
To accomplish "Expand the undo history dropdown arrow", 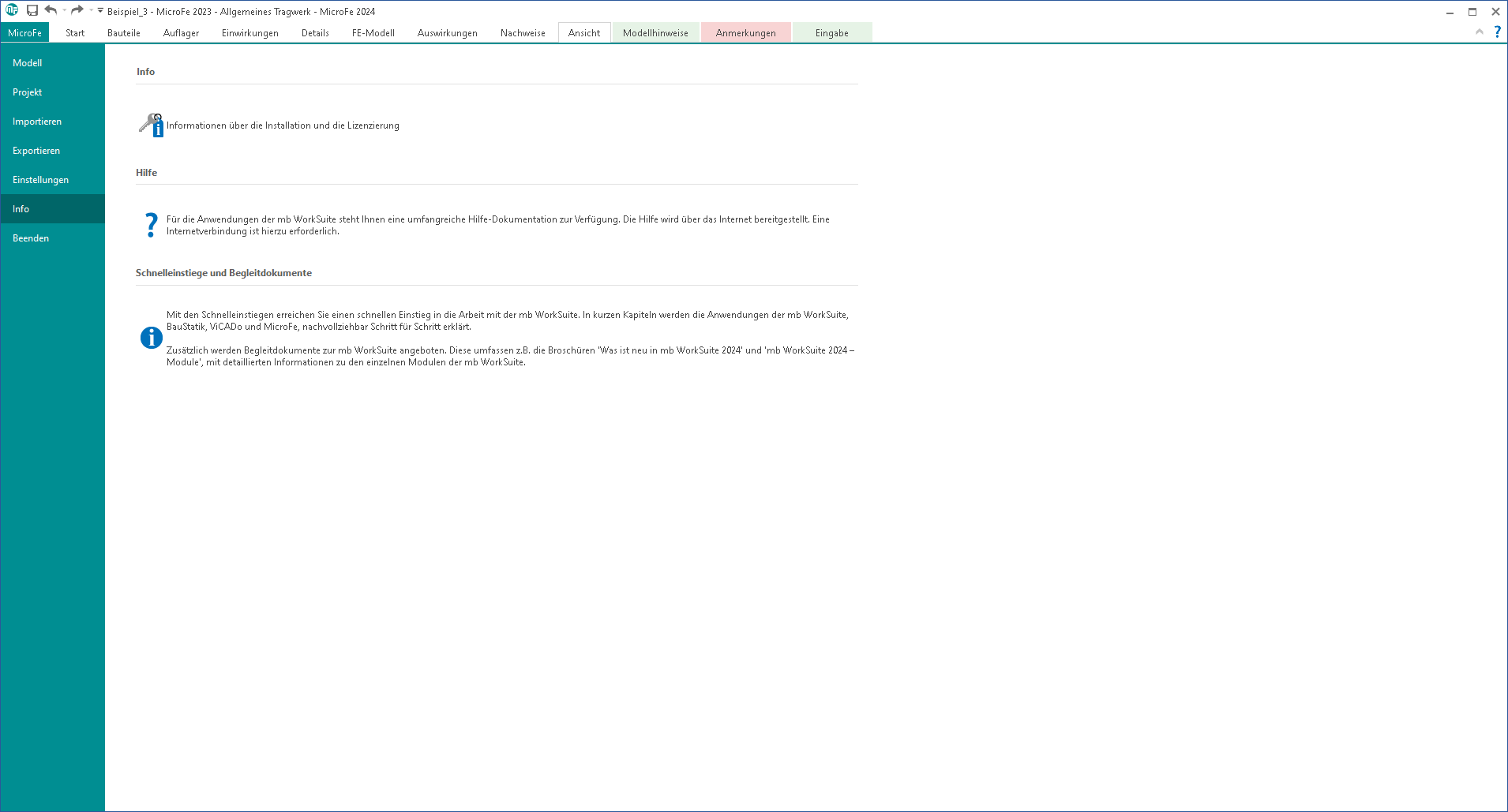I will pos(64,11).
